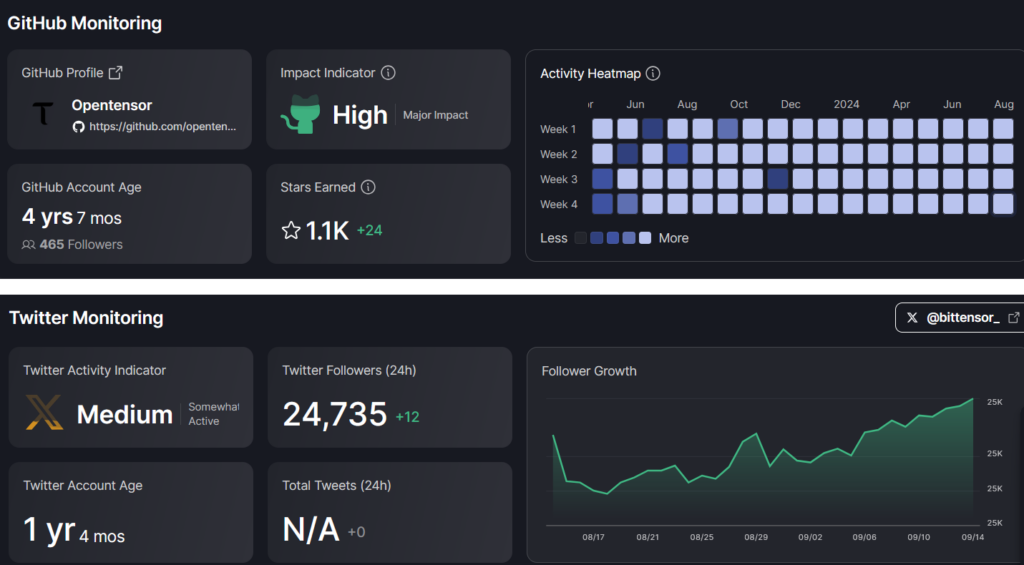Select the middle swatch in the heatmap legend
The width and height of the screenshot is (1024, 565).
(613, 238)
